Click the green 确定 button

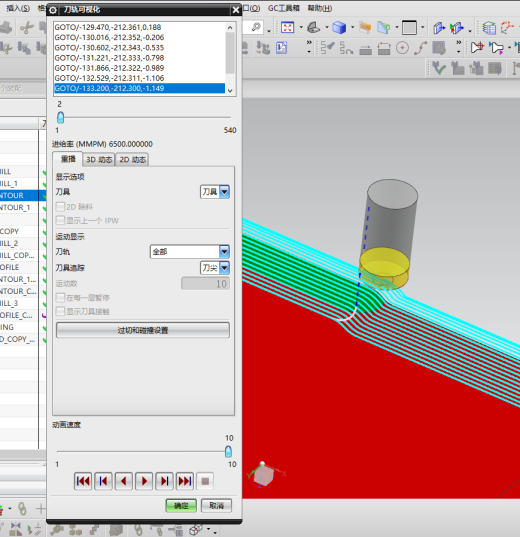coord(181,505)
